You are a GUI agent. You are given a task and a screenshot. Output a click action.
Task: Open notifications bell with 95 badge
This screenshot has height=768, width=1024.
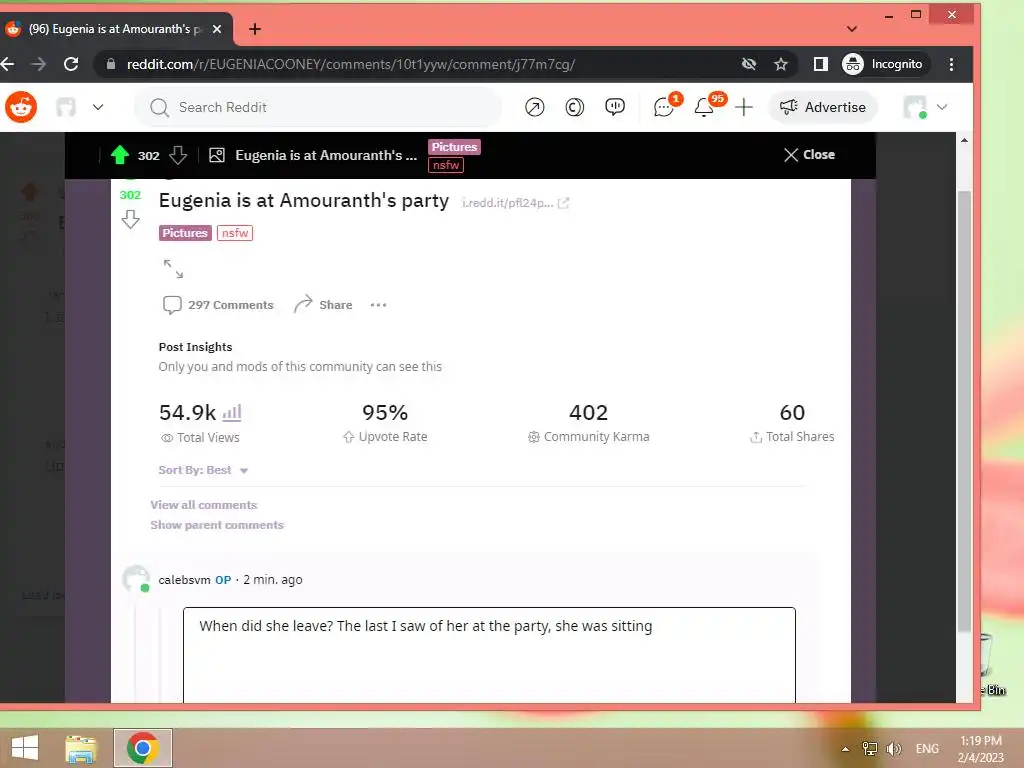point(705,107)
